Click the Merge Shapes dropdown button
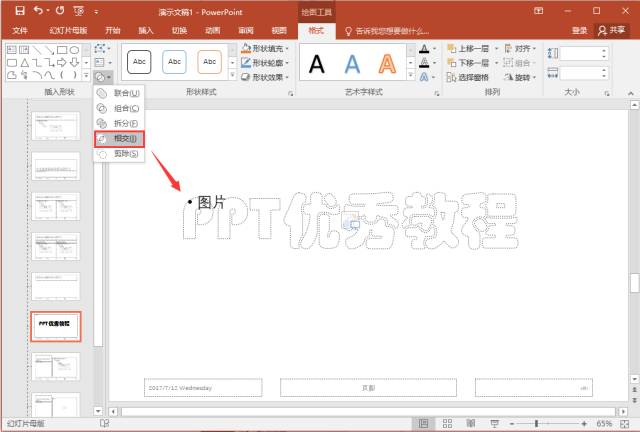 click(x=103, y=77)
